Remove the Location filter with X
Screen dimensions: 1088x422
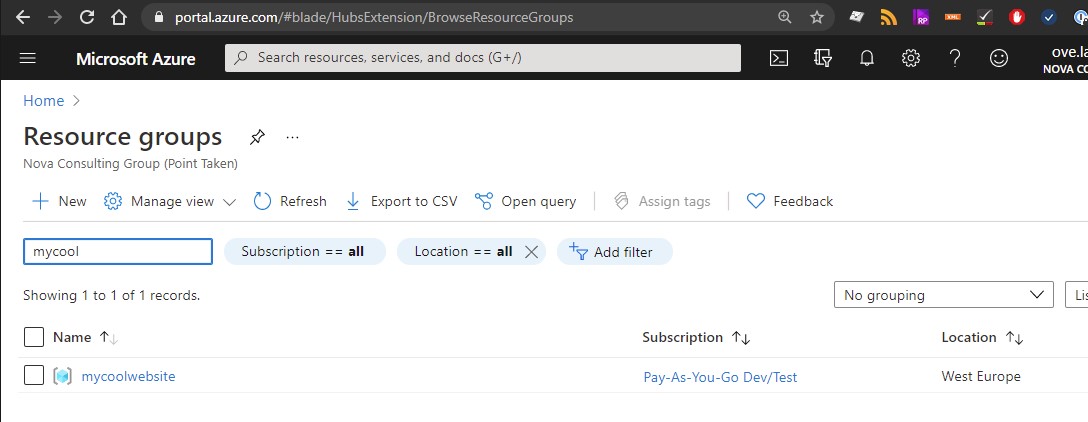click(531, 252)
